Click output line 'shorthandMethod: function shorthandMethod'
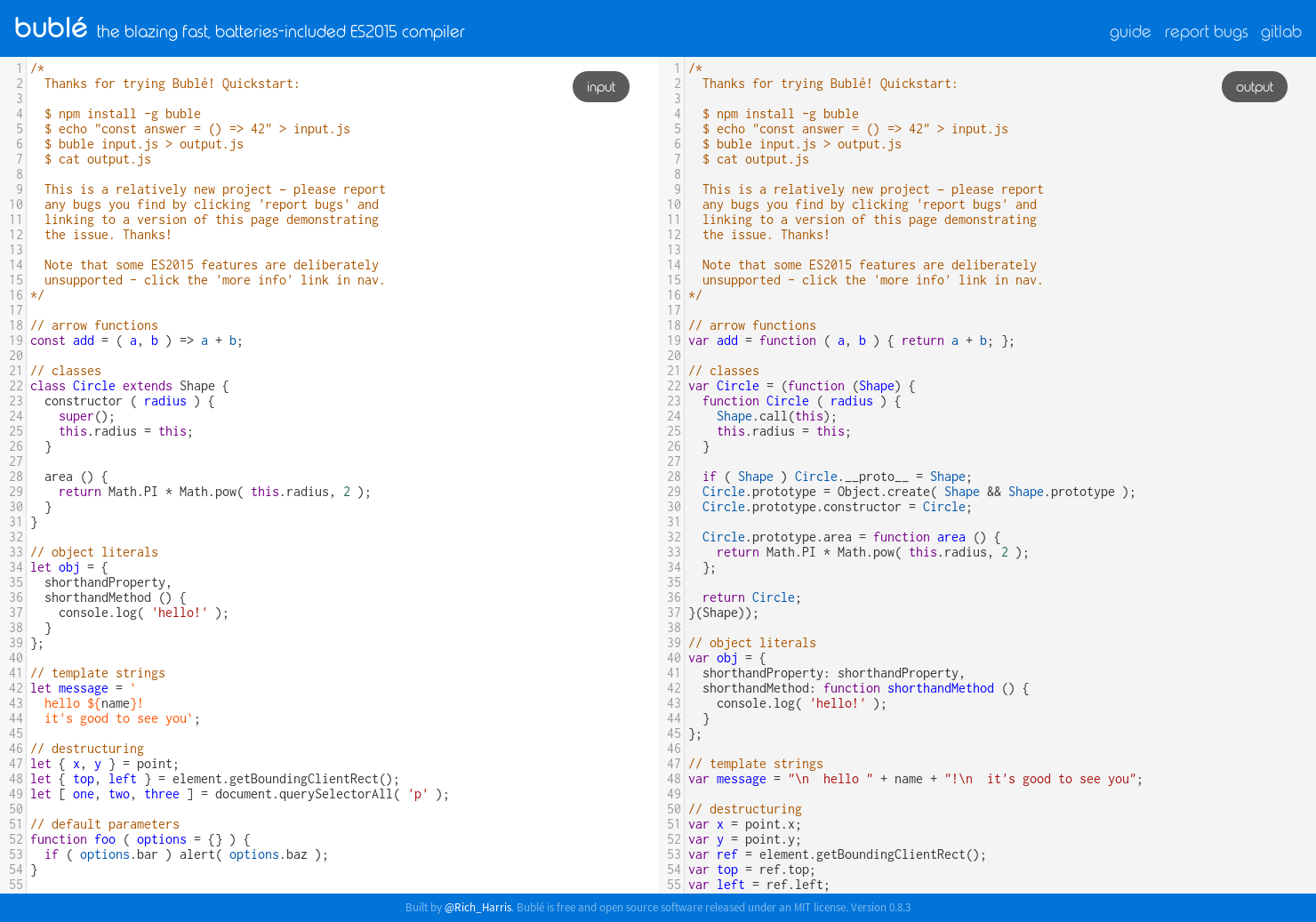The width and height of the screenshot is (1316, 922). pyautogui.click(x=866, y=688)
